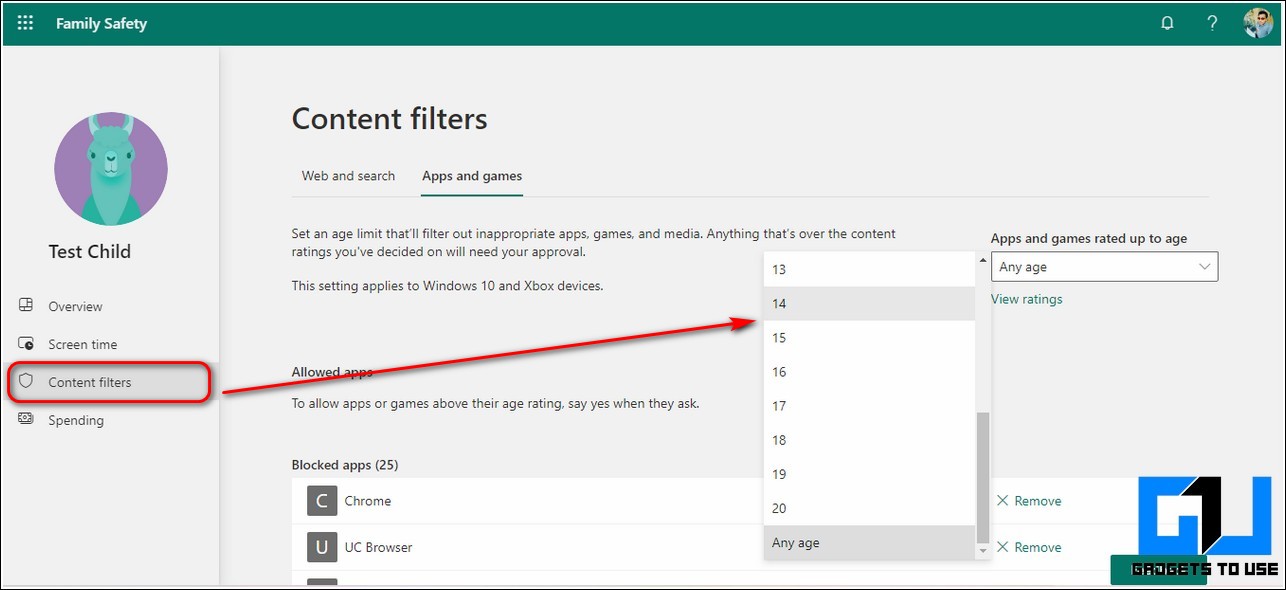Screen dimensions: 1286x590
Task: Click the Overview sidebar icon
Action: [x=27, y=306]
